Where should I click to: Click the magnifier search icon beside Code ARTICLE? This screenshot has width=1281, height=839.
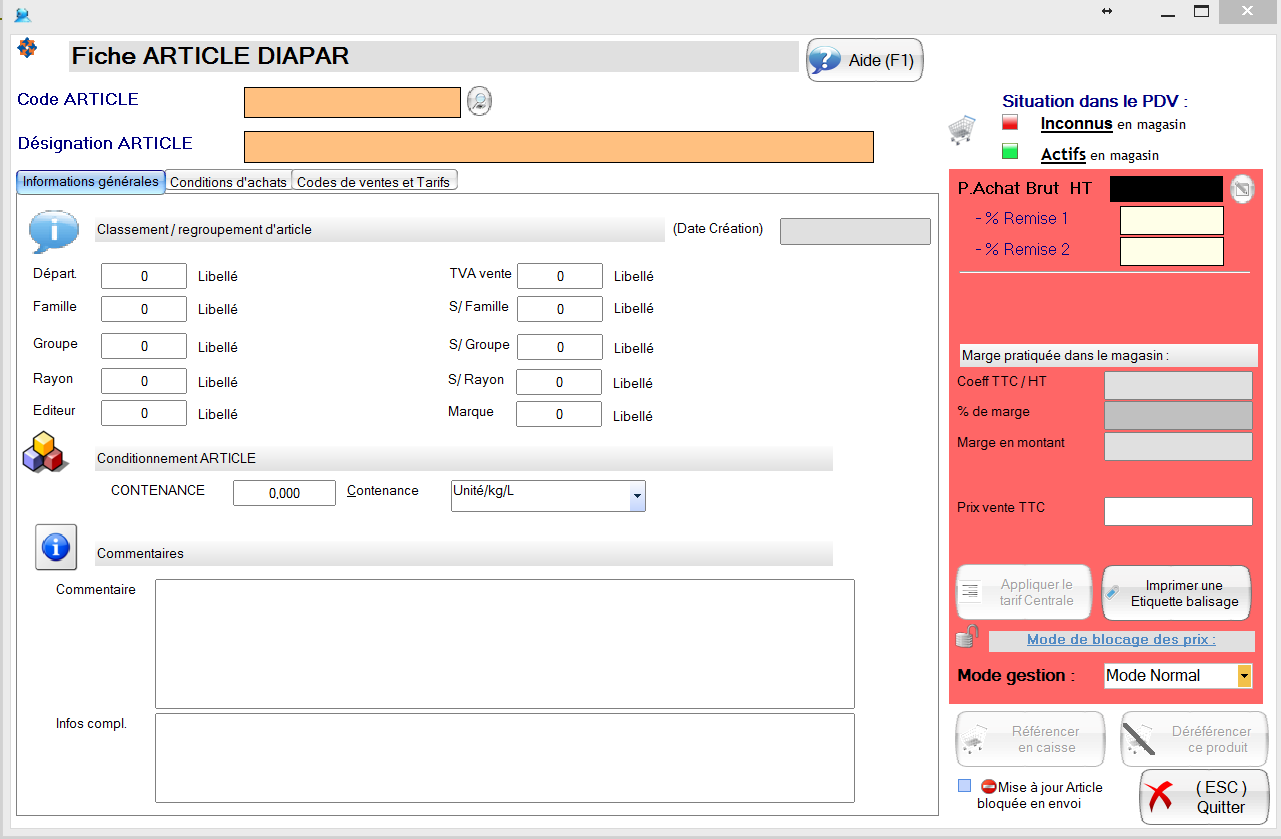480,101
